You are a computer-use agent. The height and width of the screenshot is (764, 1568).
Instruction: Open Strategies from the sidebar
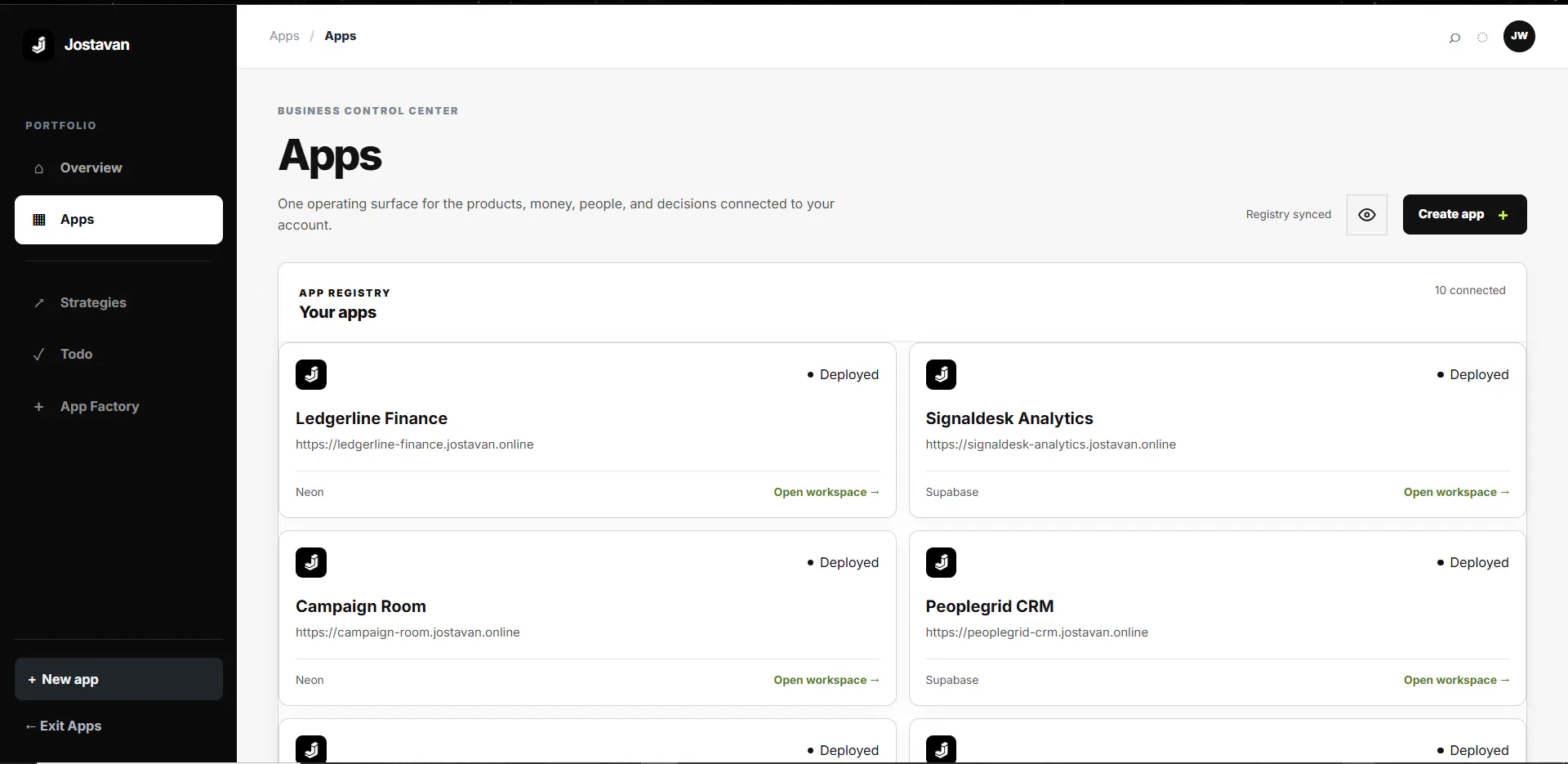point(118,303)
